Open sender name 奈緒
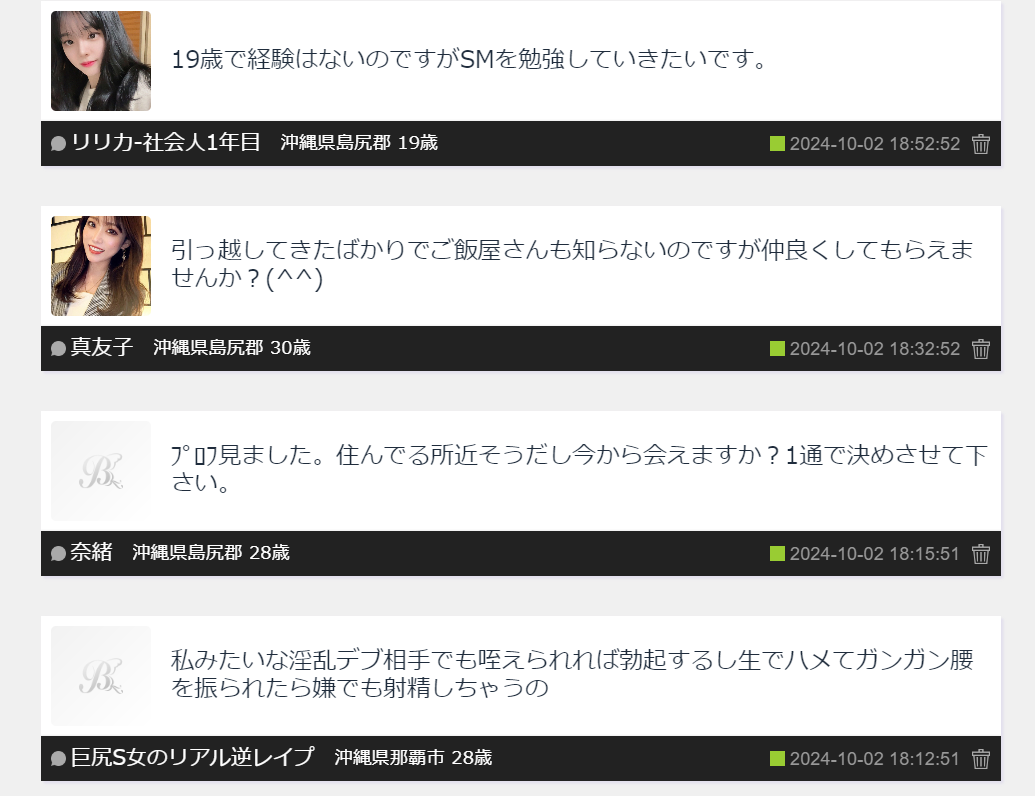Image resolution: width=1035 pixels, height=796 pixels. [92, 552]
